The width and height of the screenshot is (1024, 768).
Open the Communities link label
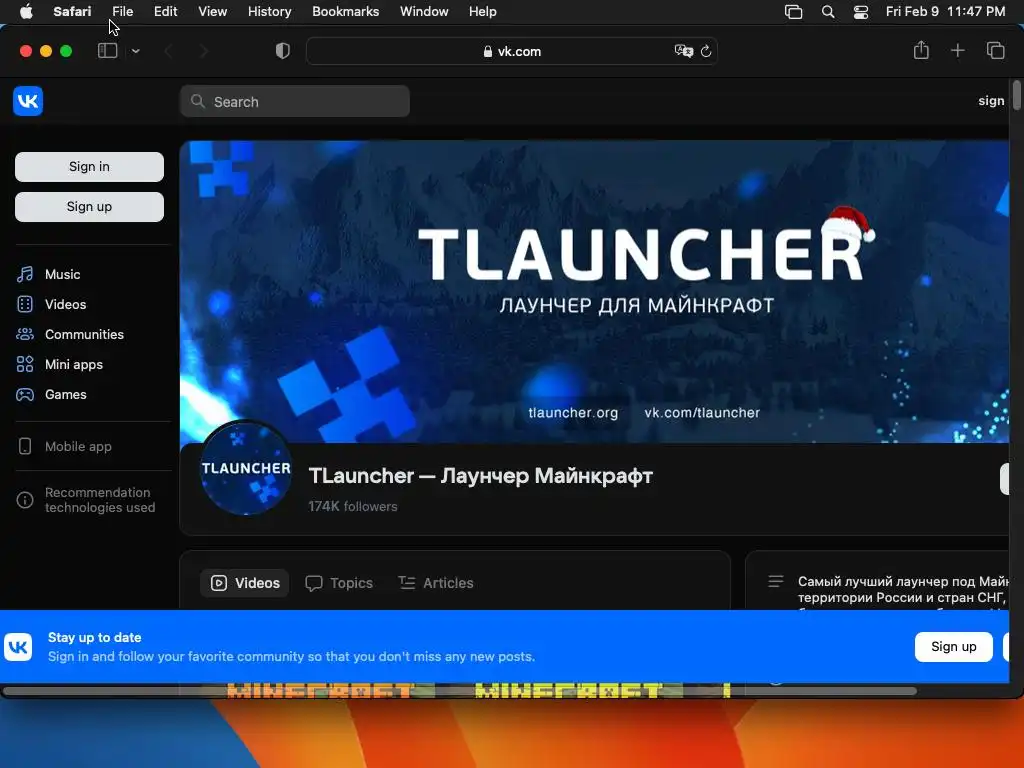click(84, 334)
